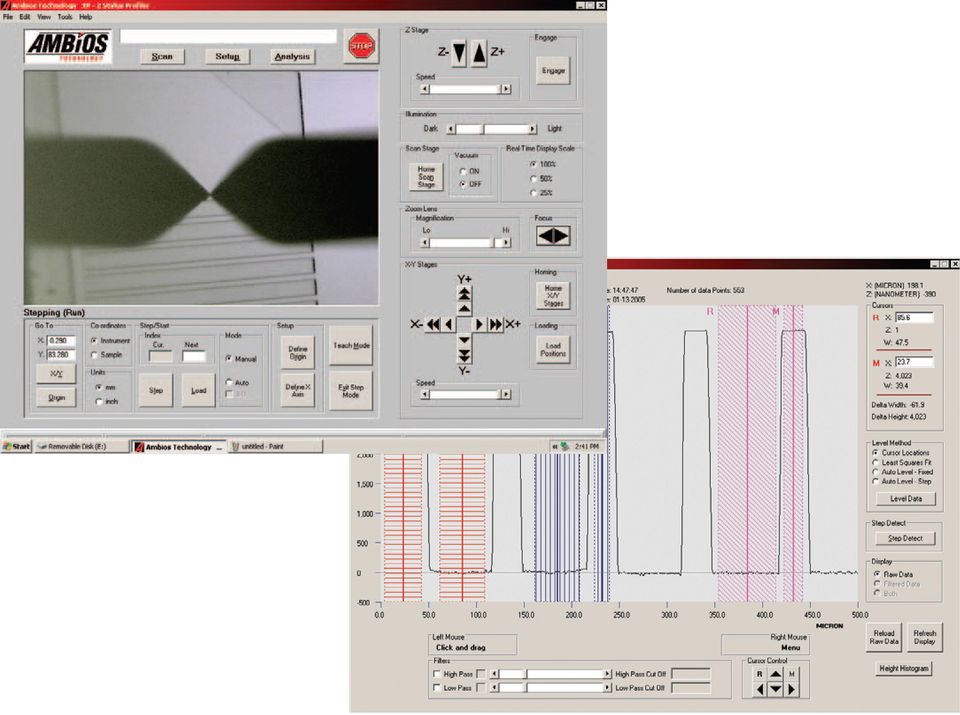Click the Define Origin button
Viewport: 960px width, 715px height.
pos(298,353)
